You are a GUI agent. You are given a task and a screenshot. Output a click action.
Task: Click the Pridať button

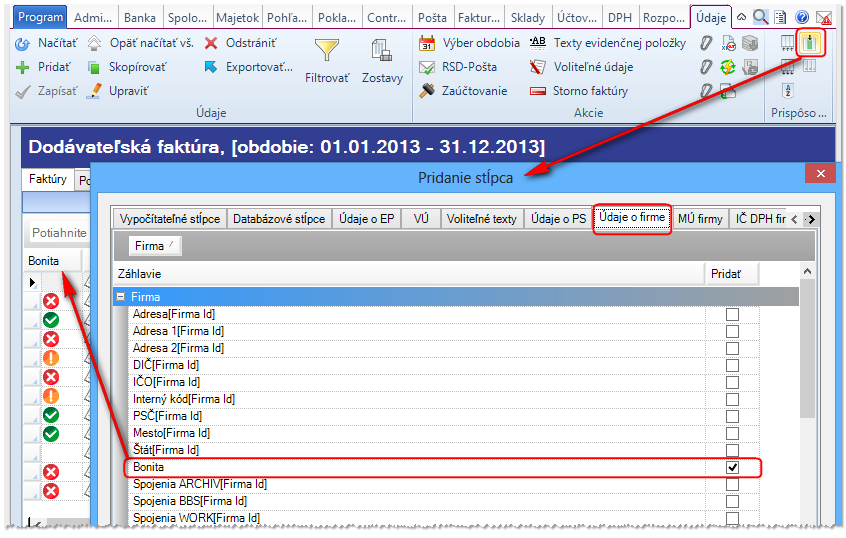click(x=44, y=67)
